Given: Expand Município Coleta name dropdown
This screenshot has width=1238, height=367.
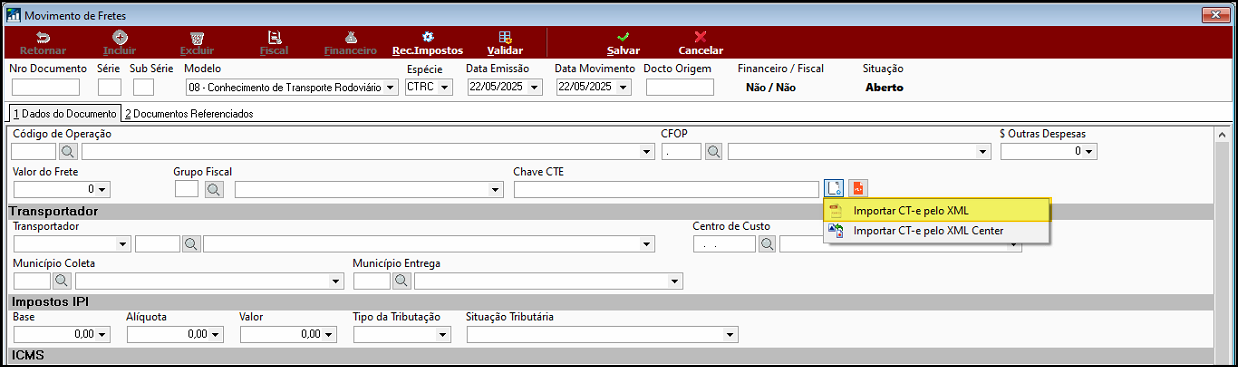Looking at the screenshot, I should pyautogui.click(x=336, y=281).
